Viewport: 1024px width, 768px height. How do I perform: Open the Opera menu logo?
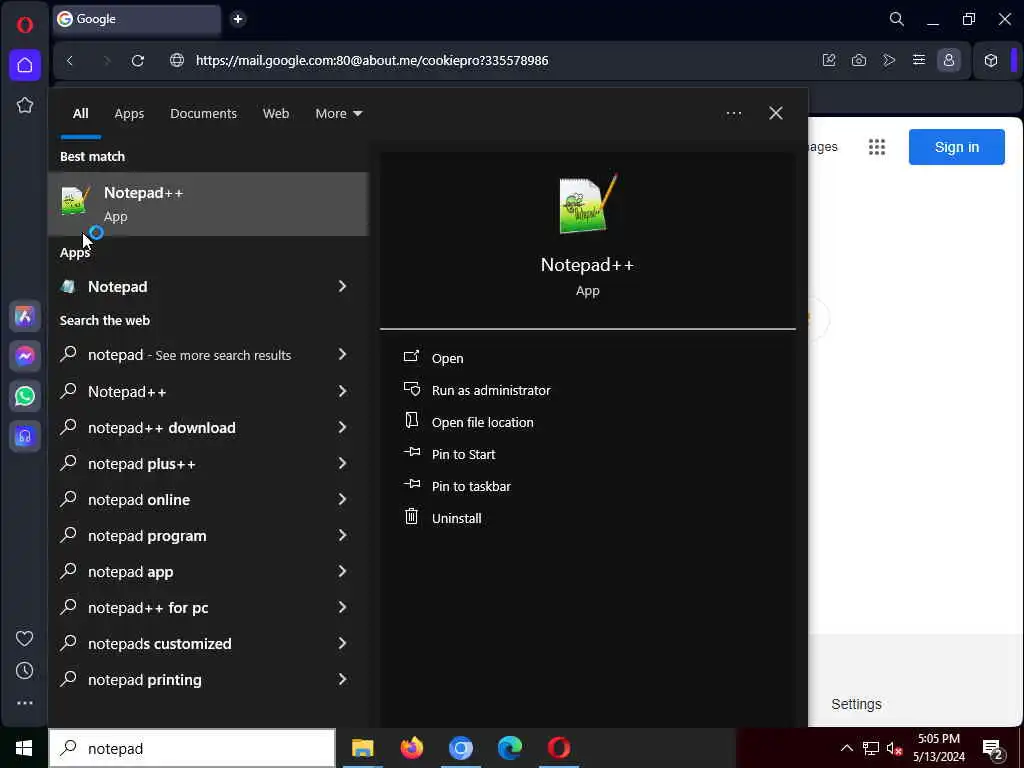click(25, 25)
